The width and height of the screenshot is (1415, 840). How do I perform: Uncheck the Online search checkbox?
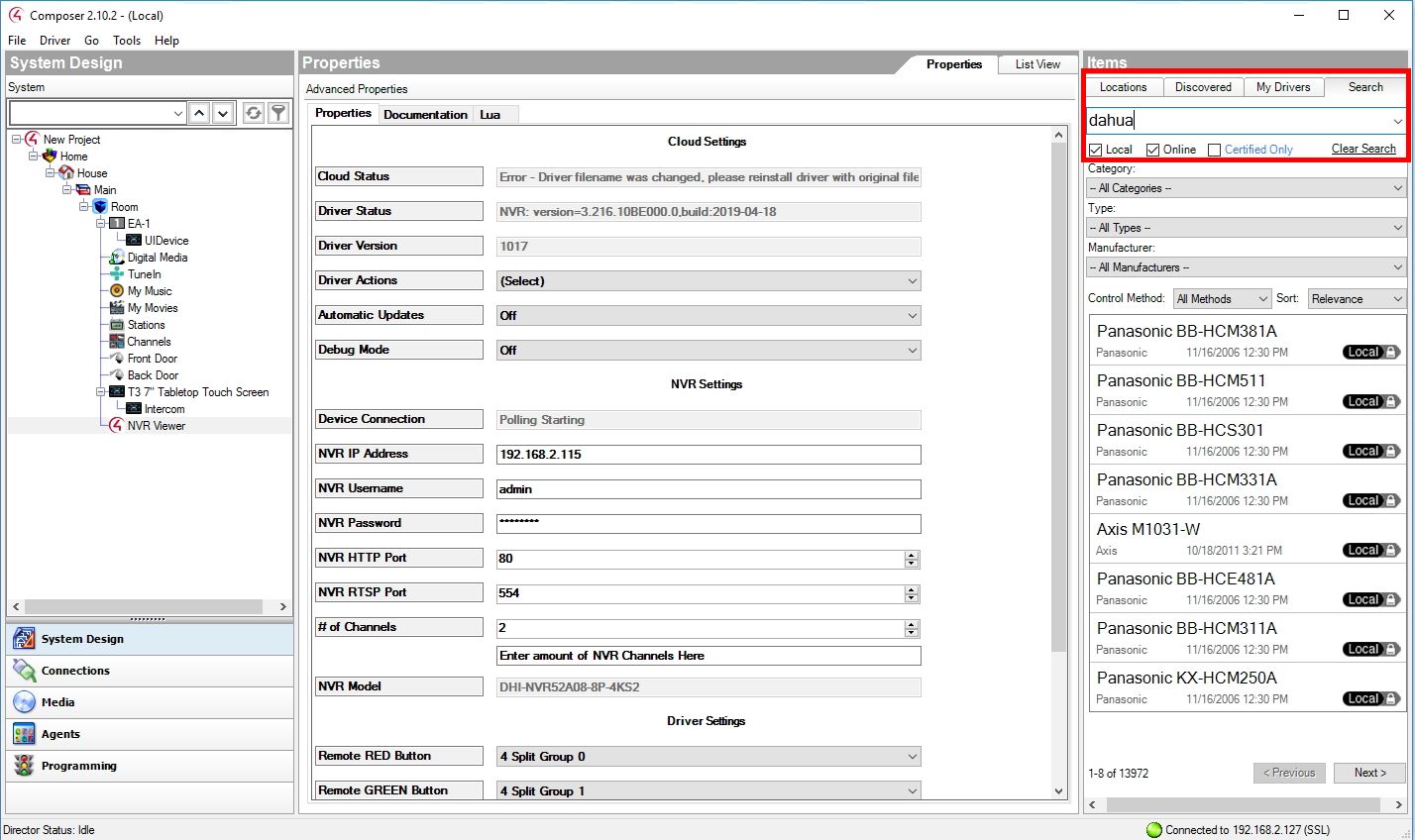tap(1152, 150)
